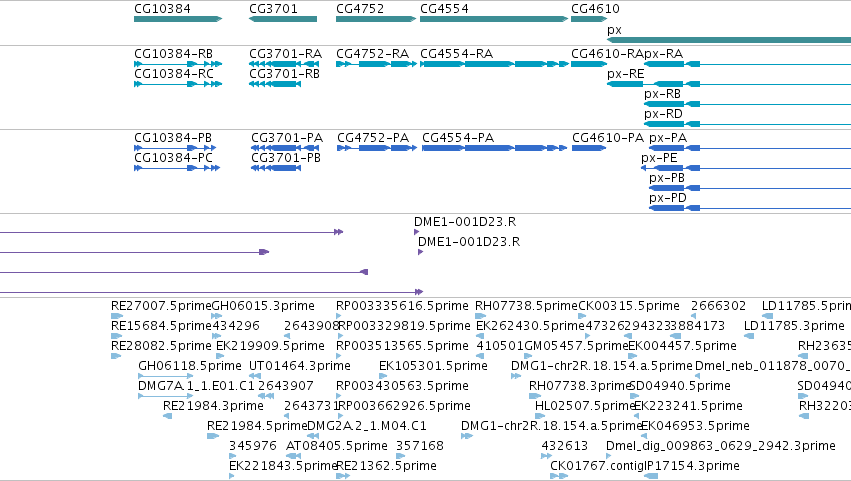Select the RP003513565.5prime EST label
The width and height of the screenshot is (851, 481).
tap(402, 346)
